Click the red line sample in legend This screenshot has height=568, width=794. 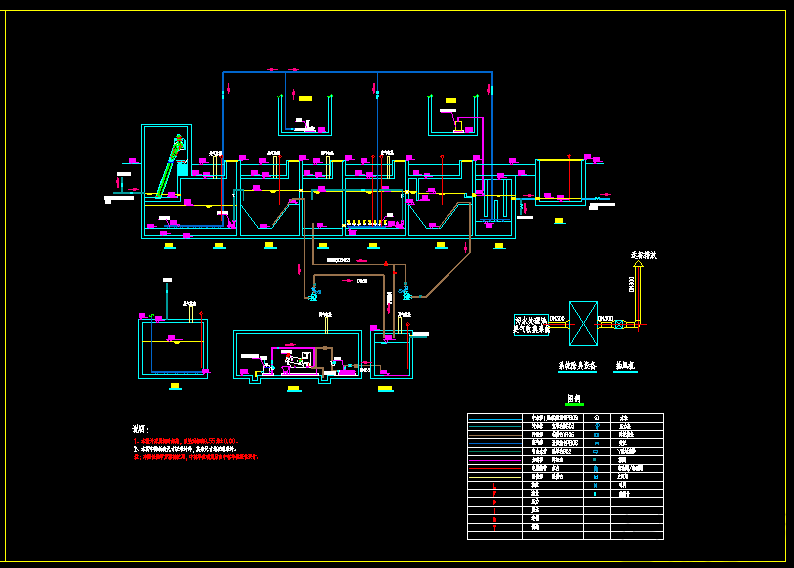pos(495,469)
